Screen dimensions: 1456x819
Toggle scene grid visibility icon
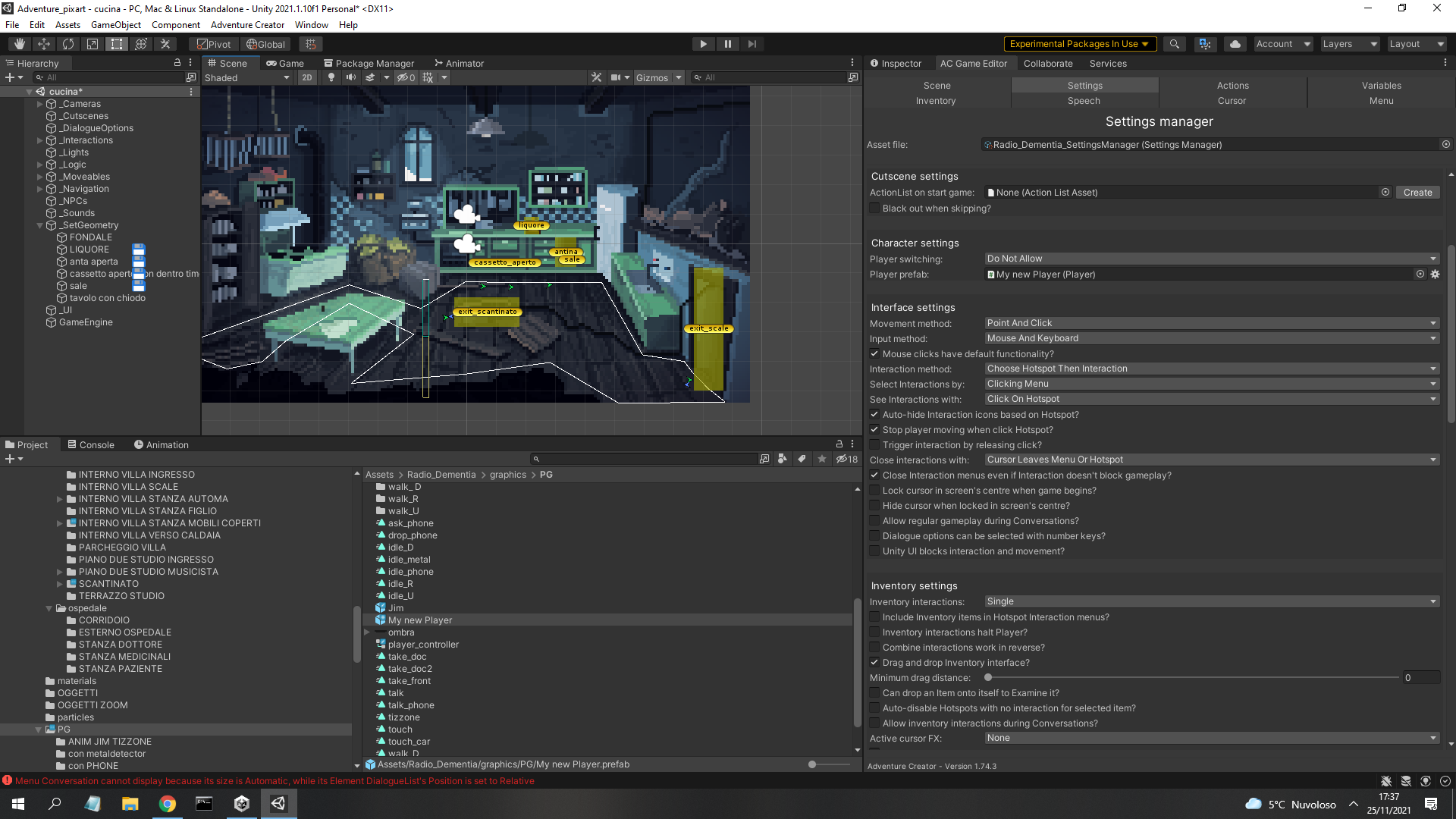click(428, 77)
